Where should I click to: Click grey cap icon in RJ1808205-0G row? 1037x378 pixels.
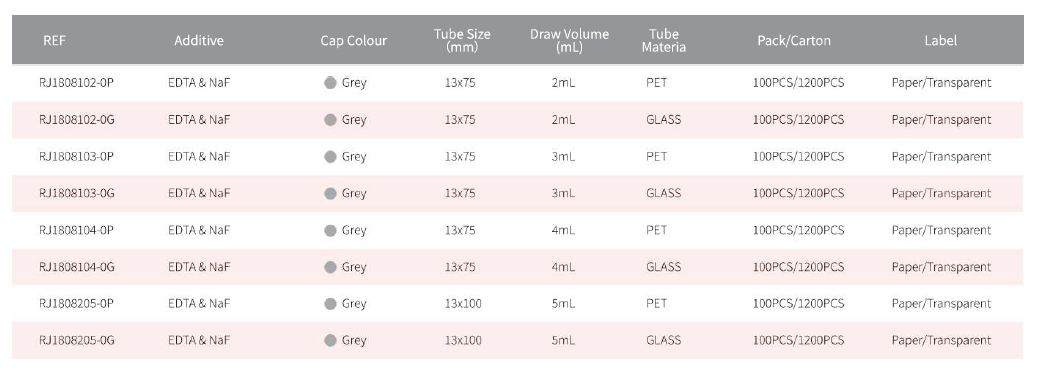click(x=330, y=341)
